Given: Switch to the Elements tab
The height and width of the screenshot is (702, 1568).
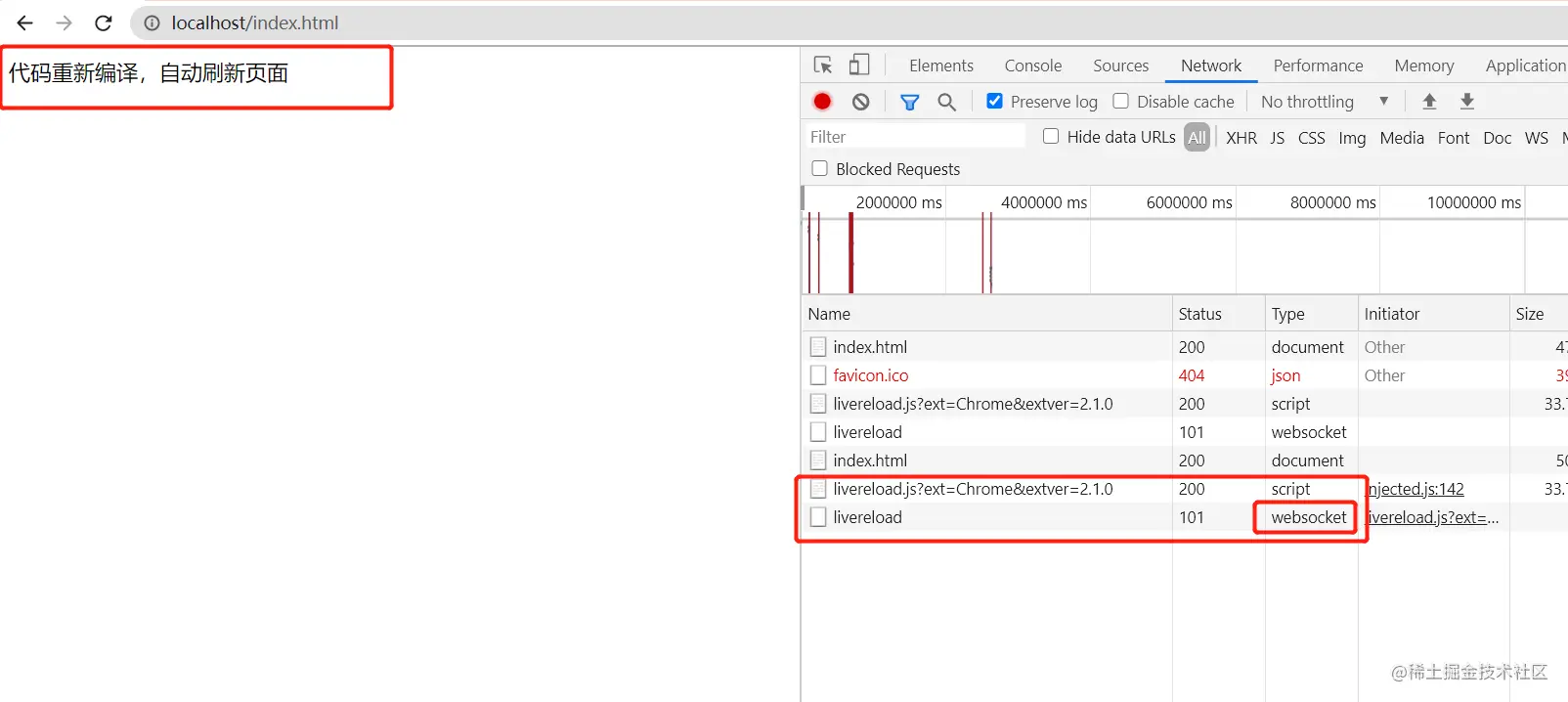Looking at the screenshot, I should tap(940, 66).
